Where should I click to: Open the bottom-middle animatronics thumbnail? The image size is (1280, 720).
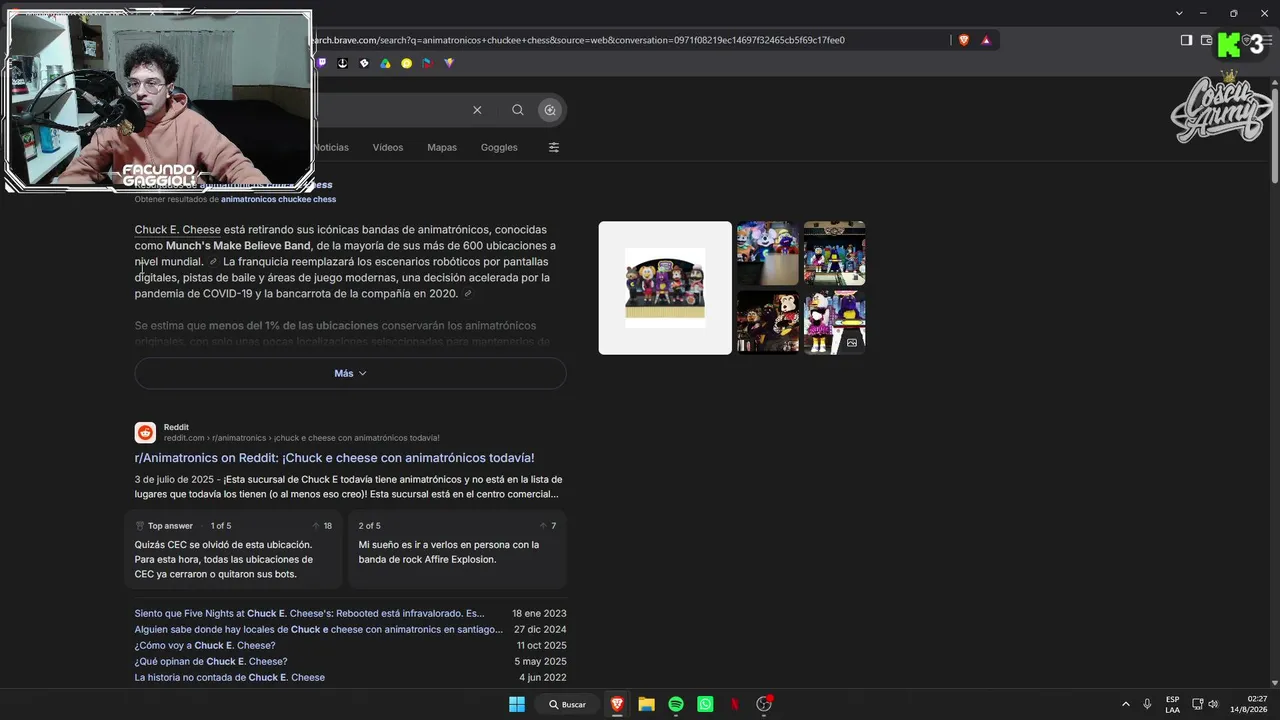click(768, 322)
